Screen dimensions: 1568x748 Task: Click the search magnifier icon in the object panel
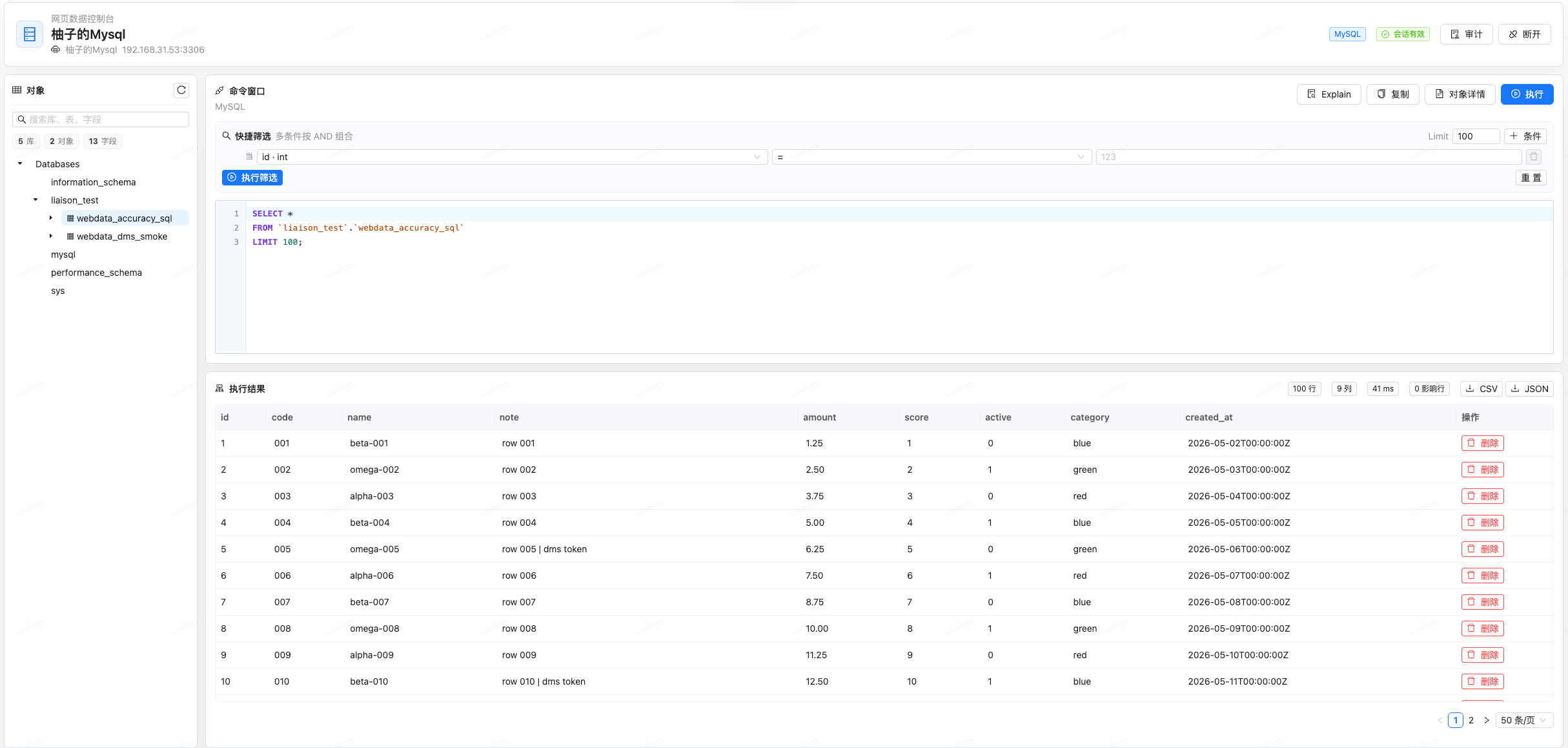pyautogui.click(x=22, y=119)
